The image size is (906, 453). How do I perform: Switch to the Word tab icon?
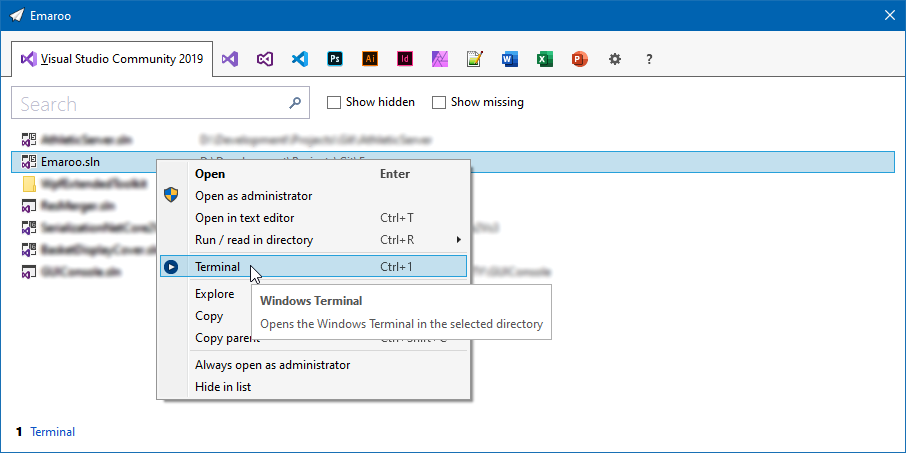(510, 59)
